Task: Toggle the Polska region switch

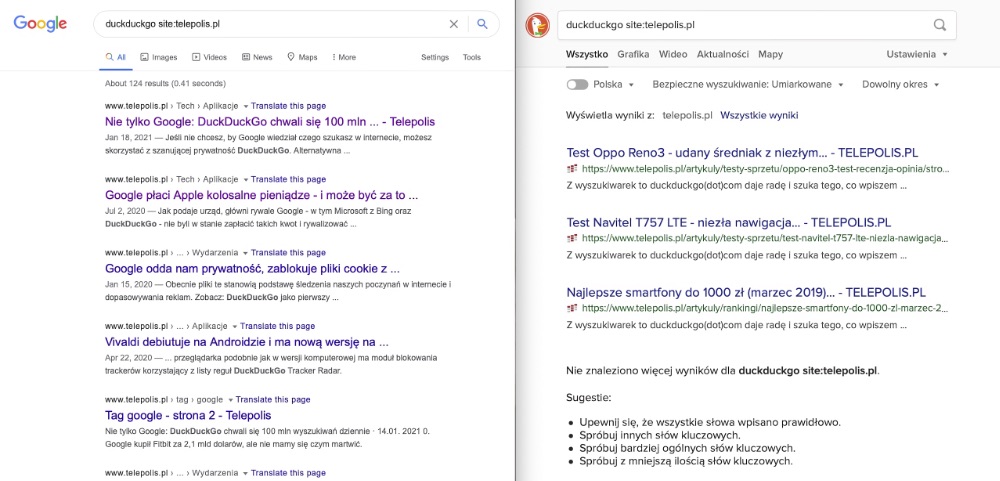Action: (577, 85)
